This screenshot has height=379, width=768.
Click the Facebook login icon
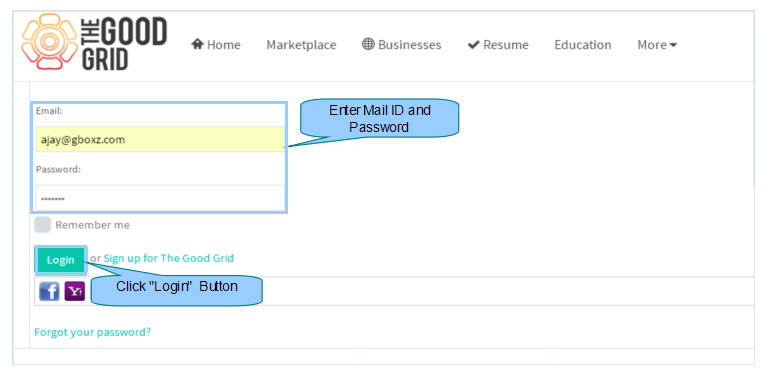49,291
